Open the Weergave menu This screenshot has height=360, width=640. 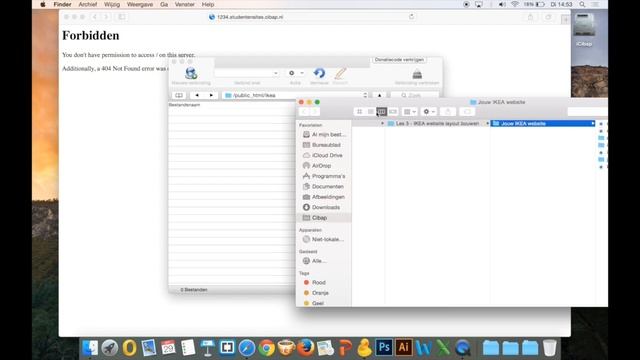point(140,4)
